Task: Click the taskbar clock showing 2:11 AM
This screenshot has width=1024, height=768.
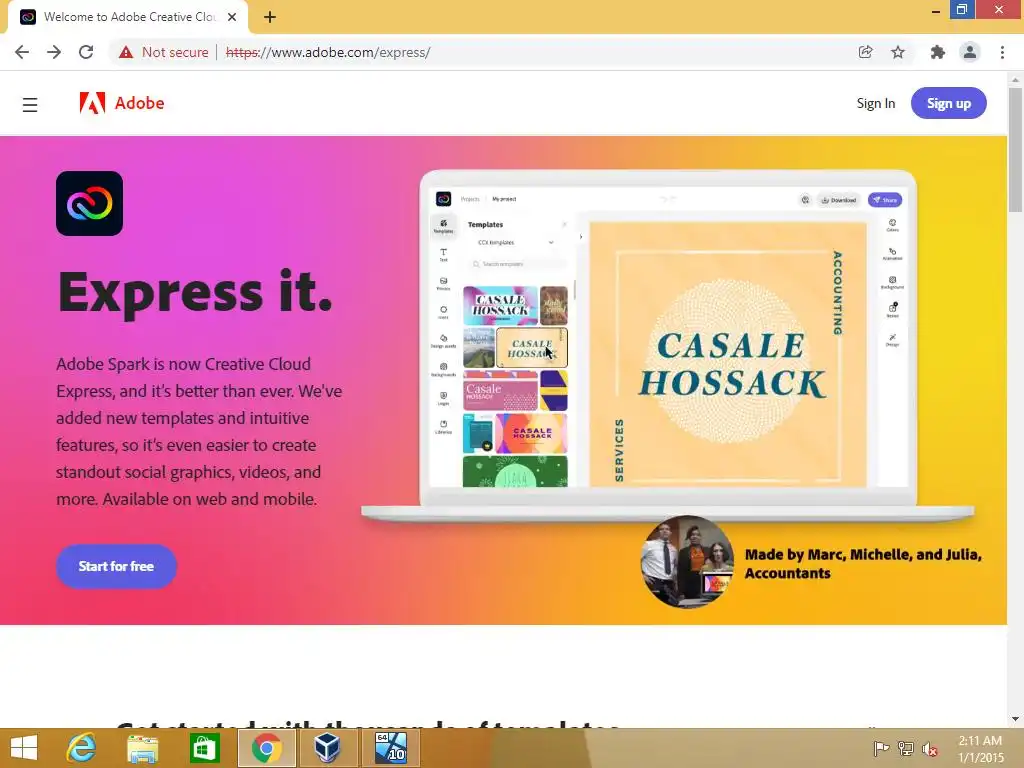Action: (x=980, y=749)
